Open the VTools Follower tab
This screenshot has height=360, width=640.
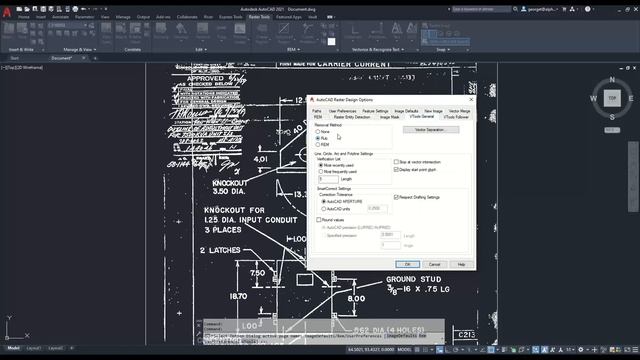(x=456, y=117)
